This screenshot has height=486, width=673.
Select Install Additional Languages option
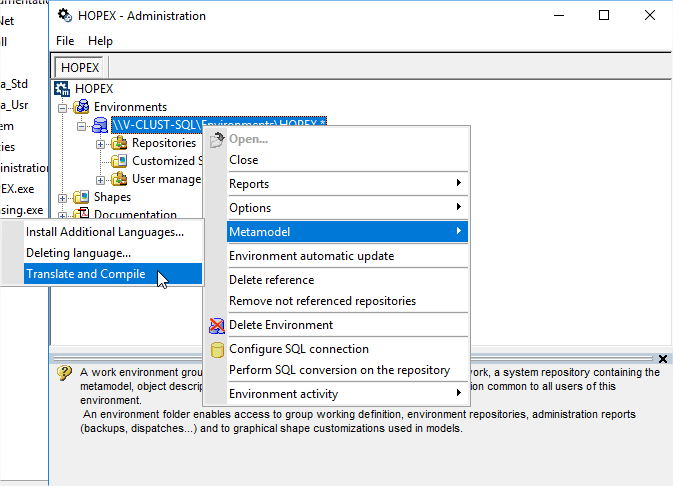click(105, 232)
